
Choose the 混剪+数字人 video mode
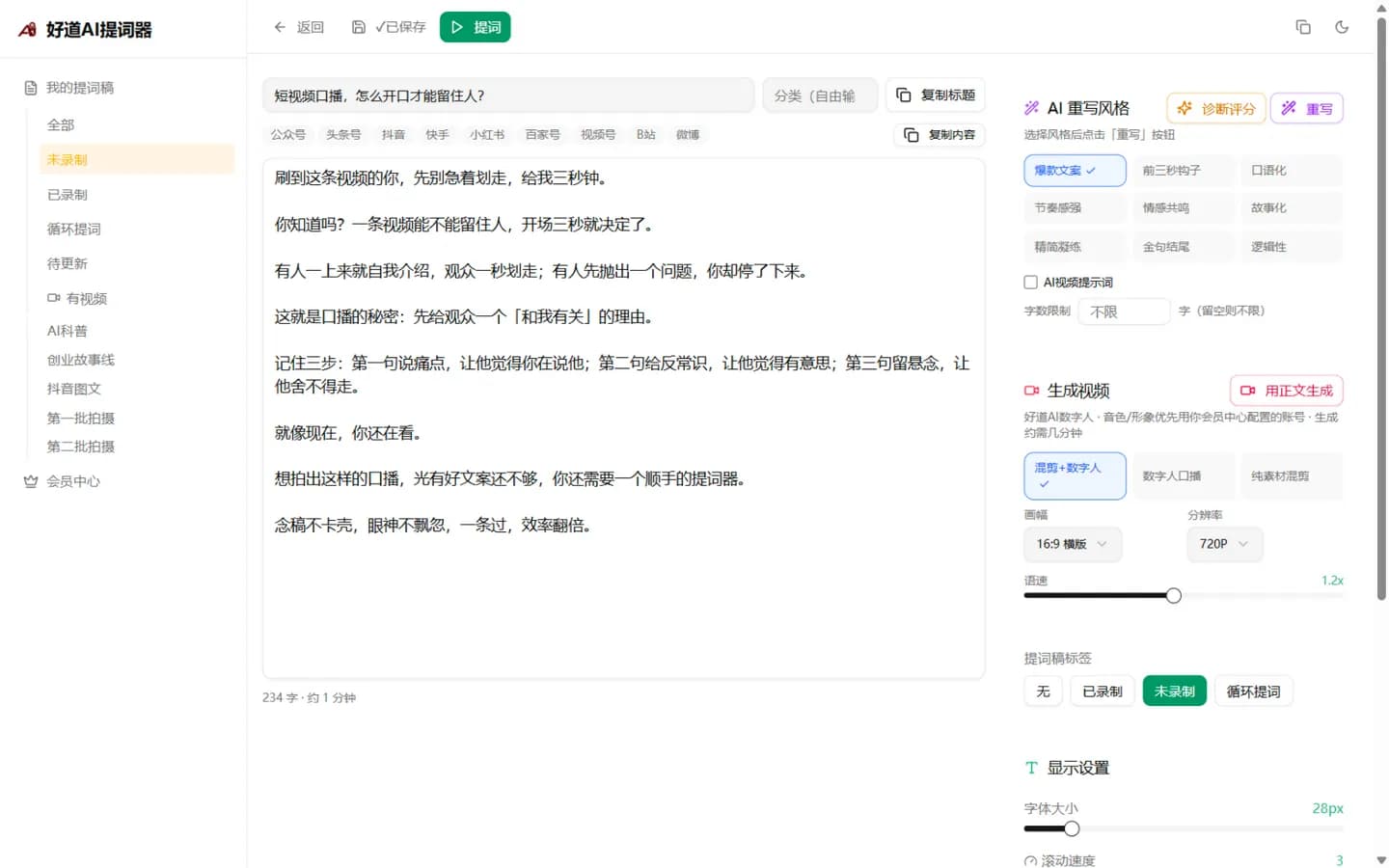(1075, 475)
